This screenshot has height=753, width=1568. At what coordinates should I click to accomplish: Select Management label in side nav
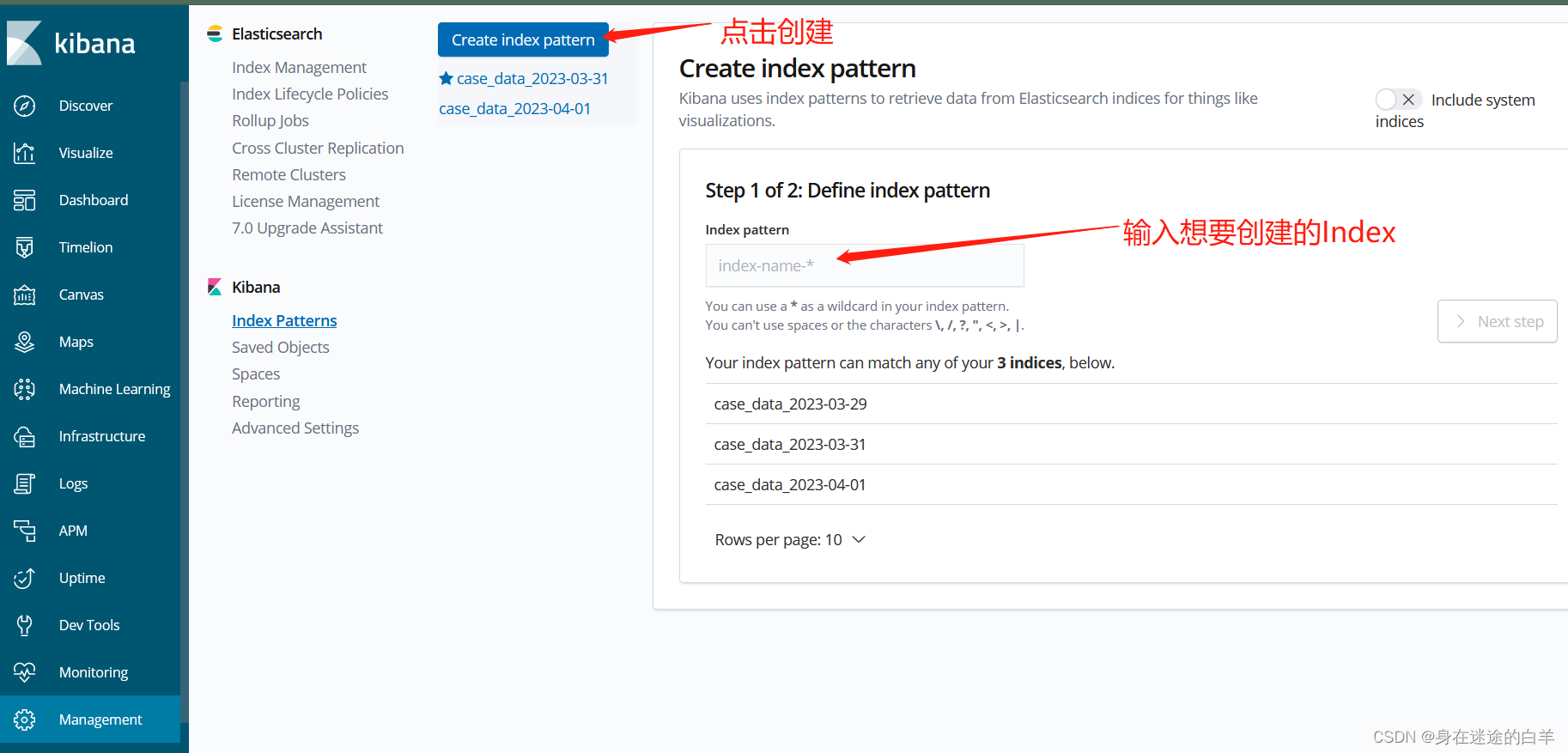[x=100, y=720]
